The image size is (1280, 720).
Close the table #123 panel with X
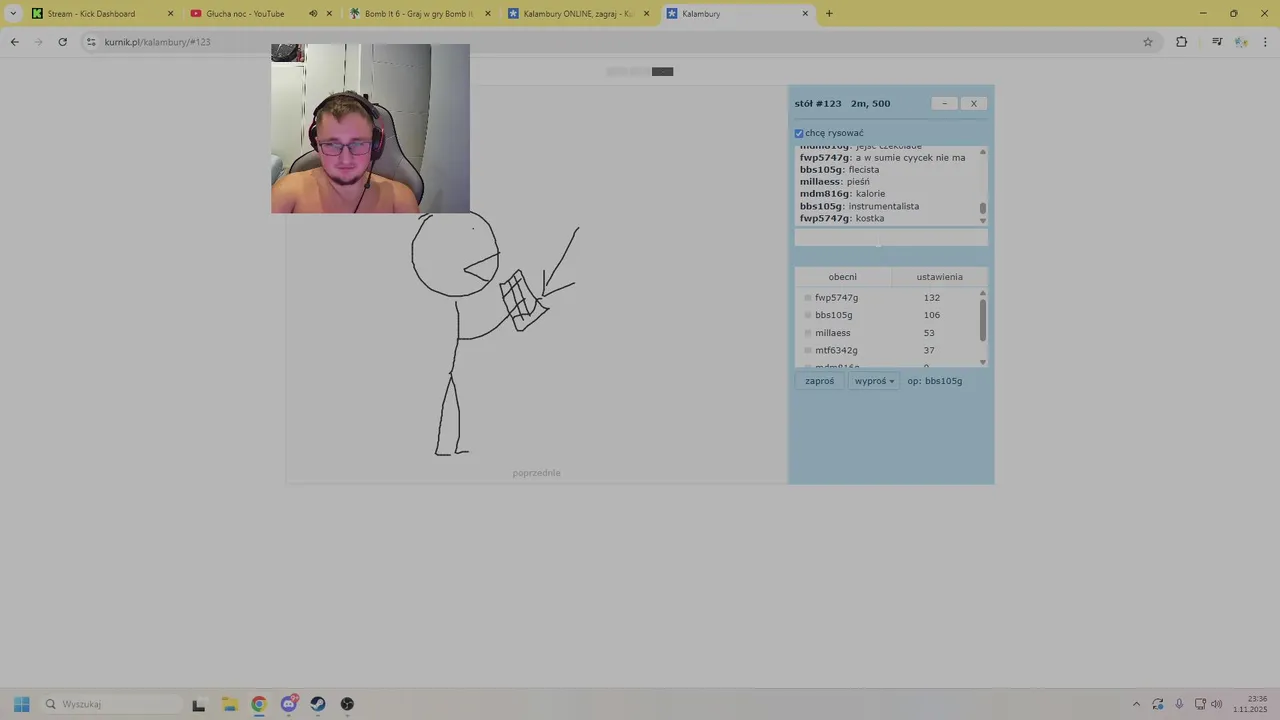974,103
